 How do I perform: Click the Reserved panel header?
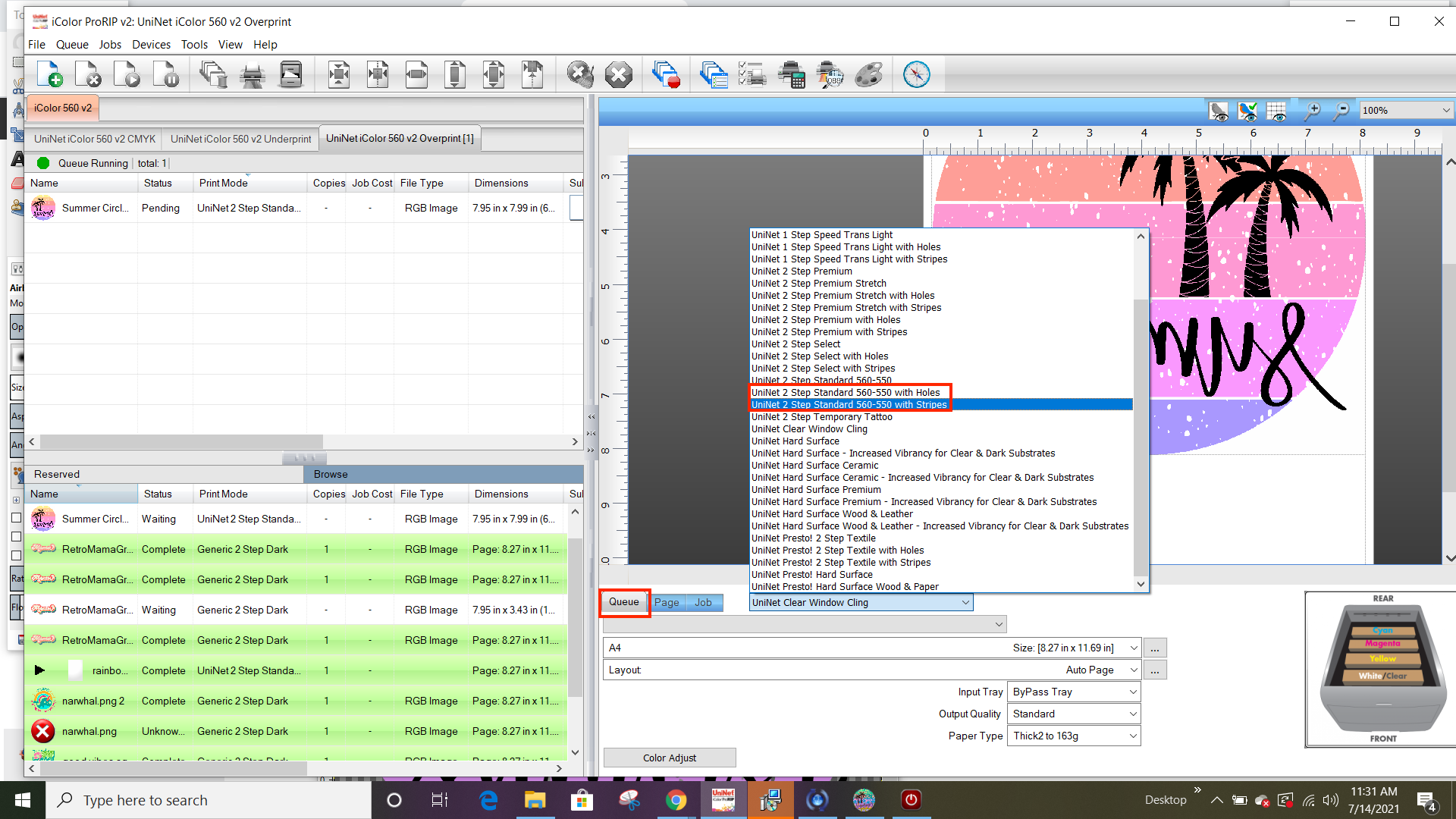[x=164, y=474]
